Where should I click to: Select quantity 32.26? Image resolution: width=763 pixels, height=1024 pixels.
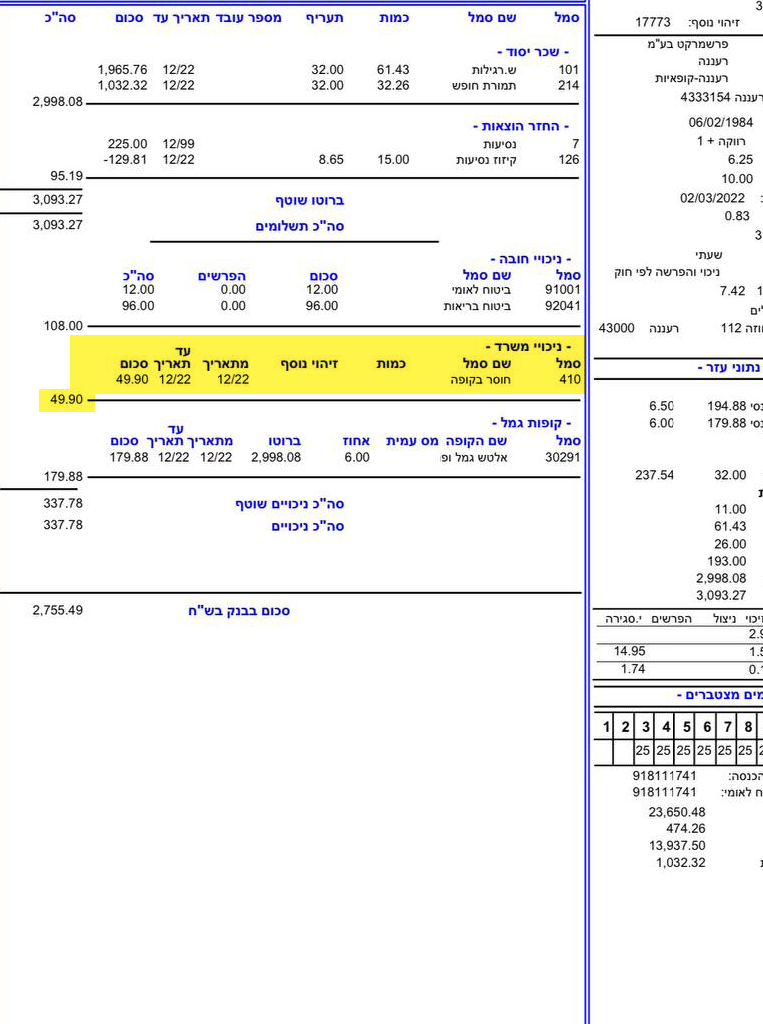pyautogui.click(x=393, y=85)
